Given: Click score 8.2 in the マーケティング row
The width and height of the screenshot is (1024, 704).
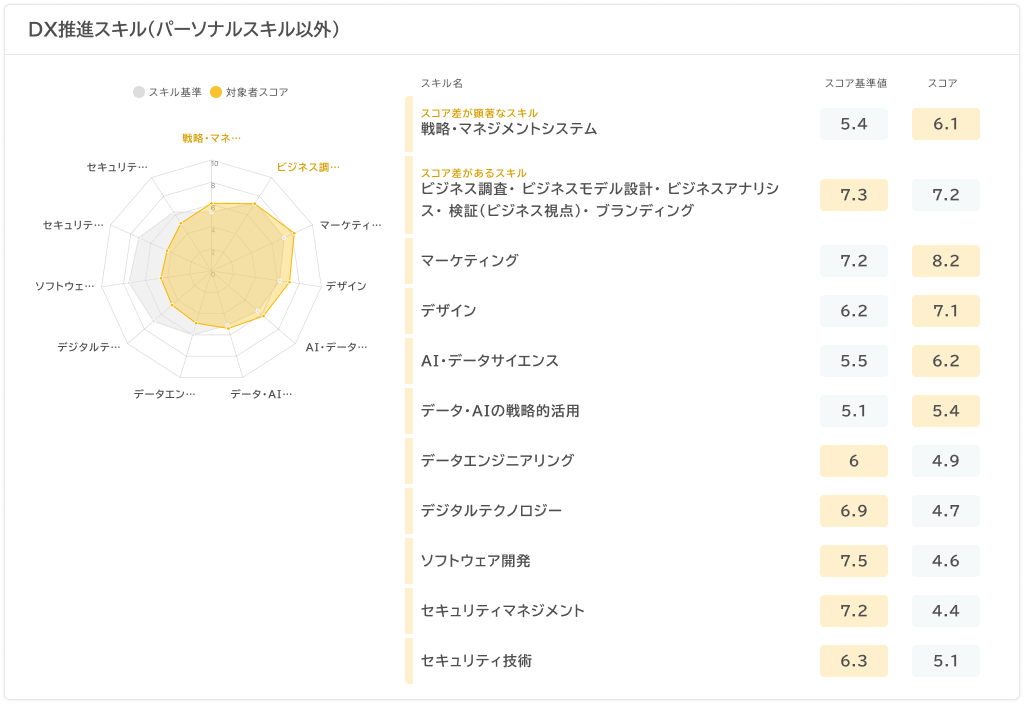Looking at the screenshot, I should (945, 261).
